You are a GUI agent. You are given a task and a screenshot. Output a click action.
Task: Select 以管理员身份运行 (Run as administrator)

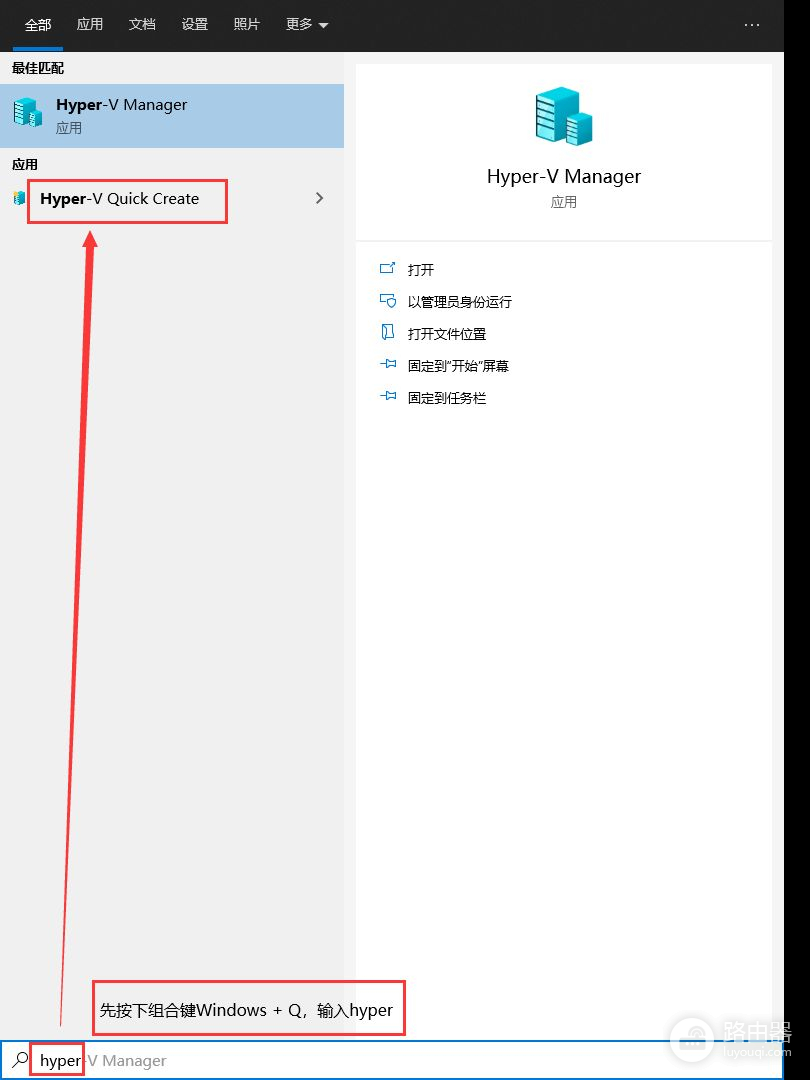(x=459, y=301)
